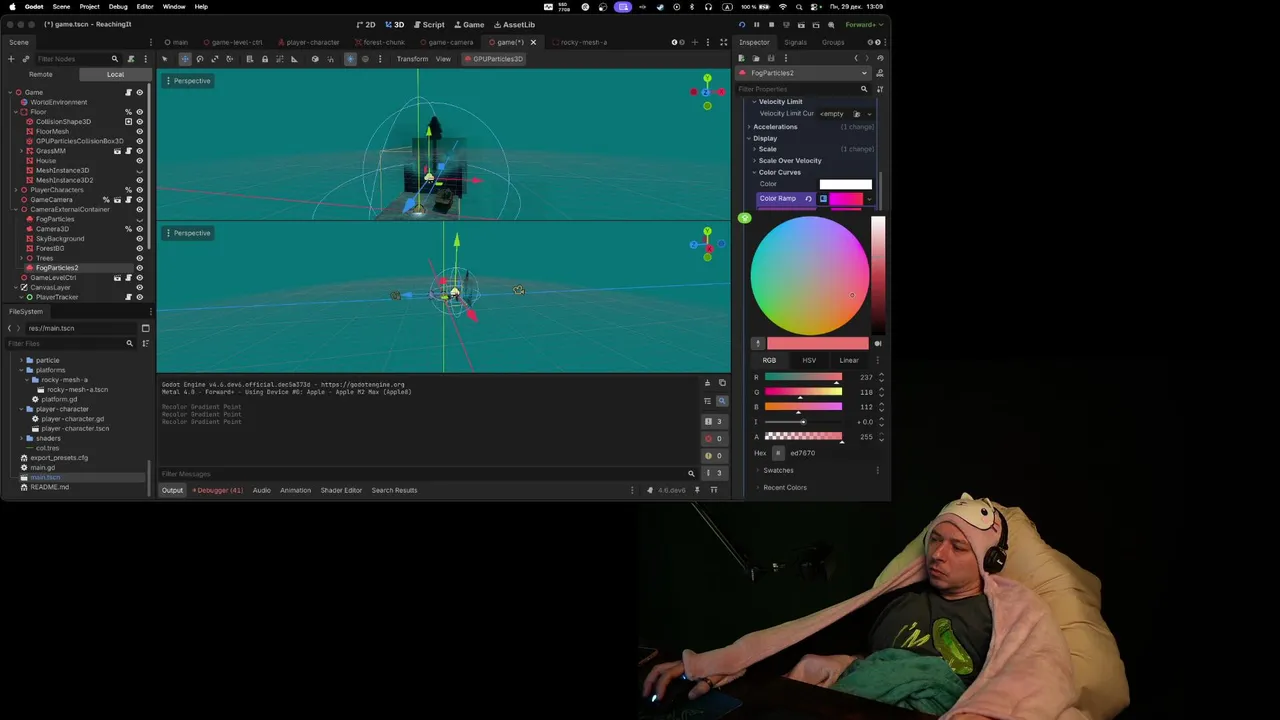Select the Select Mode arrow tool
Image resolution: width=1280 pixels, height=720 pixels.
point(165,59)
